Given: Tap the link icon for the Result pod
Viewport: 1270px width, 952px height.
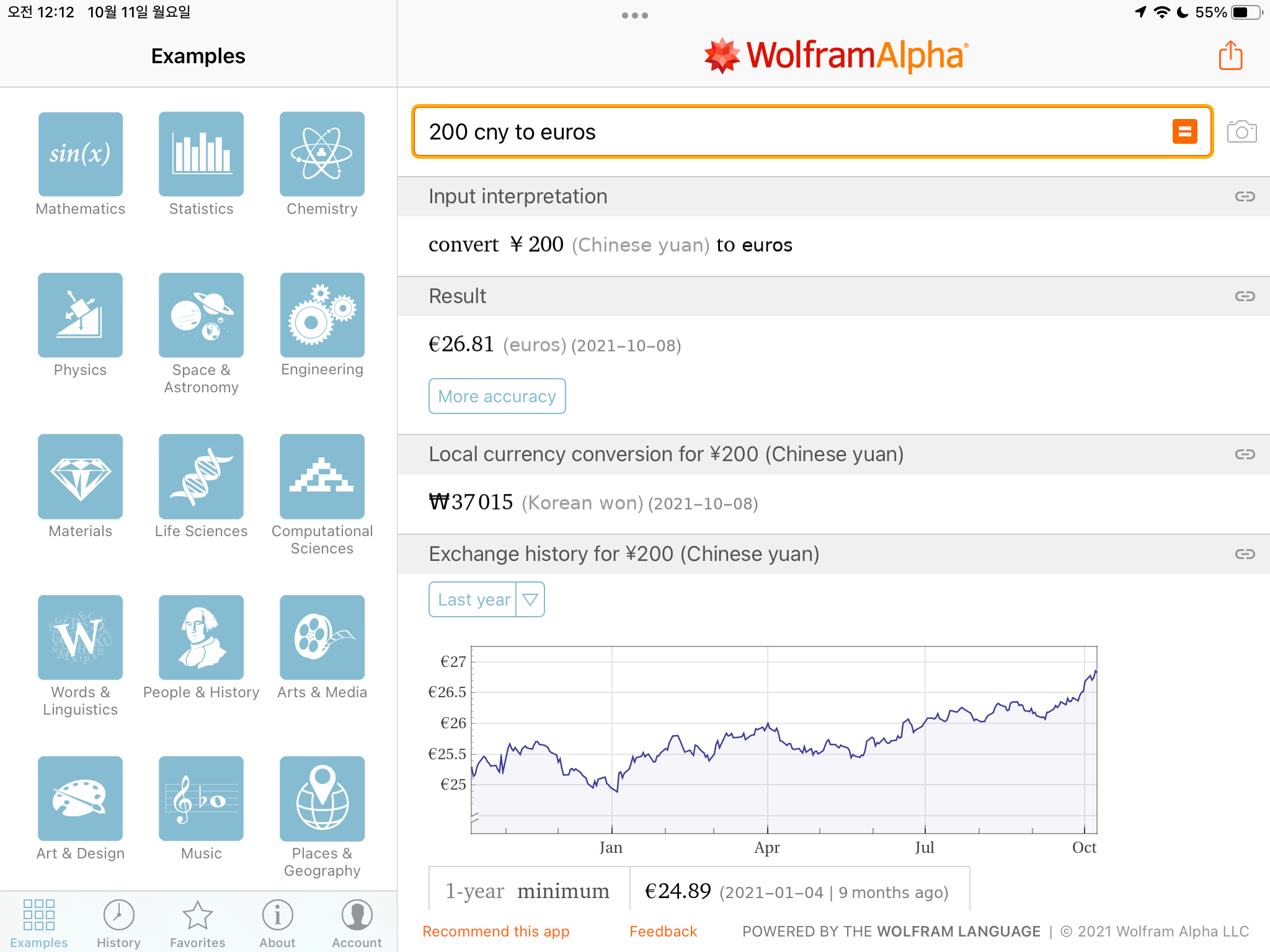Looking at the screenshot, I should [1245, 296].
